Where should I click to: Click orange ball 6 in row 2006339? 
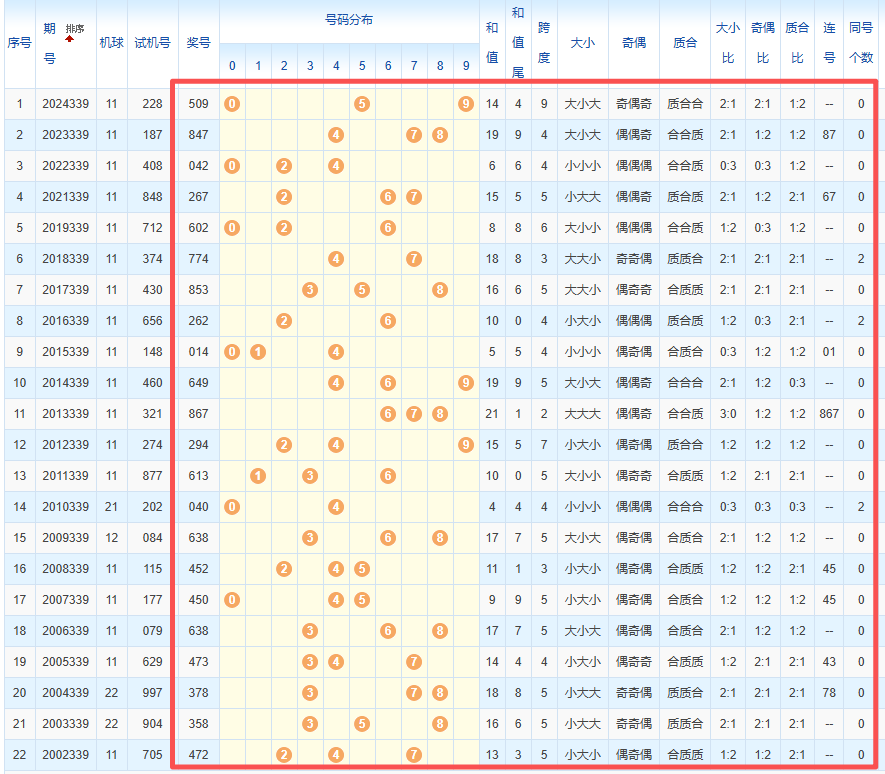[388, 631]
